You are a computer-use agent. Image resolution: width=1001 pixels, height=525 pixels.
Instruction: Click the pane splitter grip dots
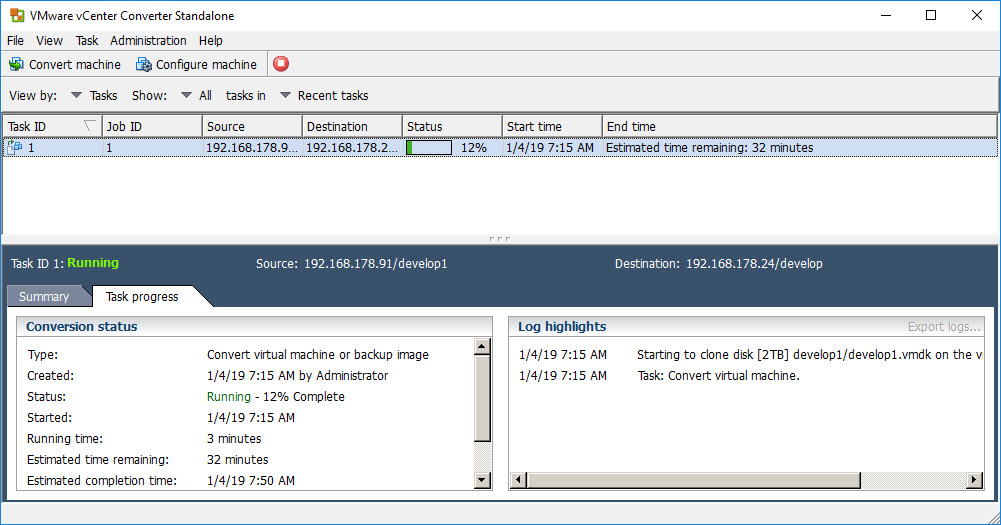(x=500, y=239)
